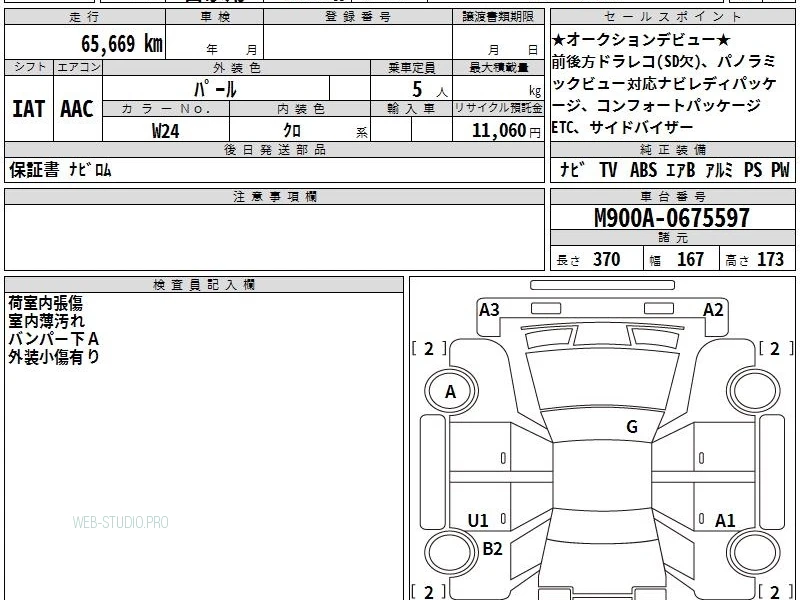Click the 外装小傷有り inspector note
Image resolution: width=800 pixels, height=600 pixels.
(x=54, y=357)
